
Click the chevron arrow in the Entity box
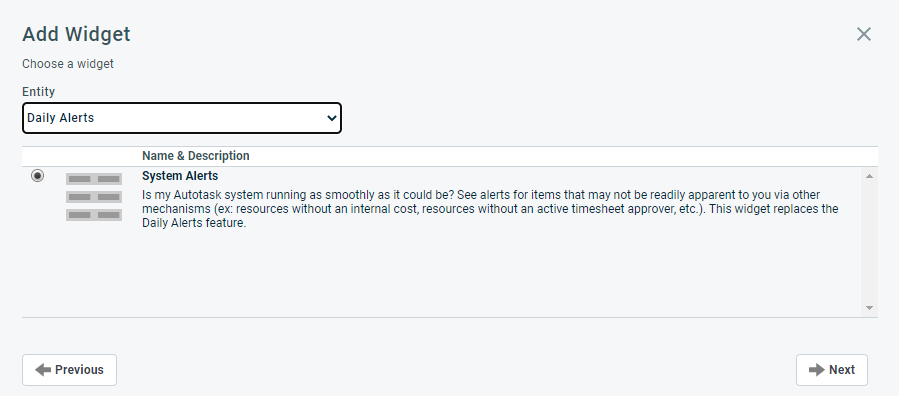(331, 118)
